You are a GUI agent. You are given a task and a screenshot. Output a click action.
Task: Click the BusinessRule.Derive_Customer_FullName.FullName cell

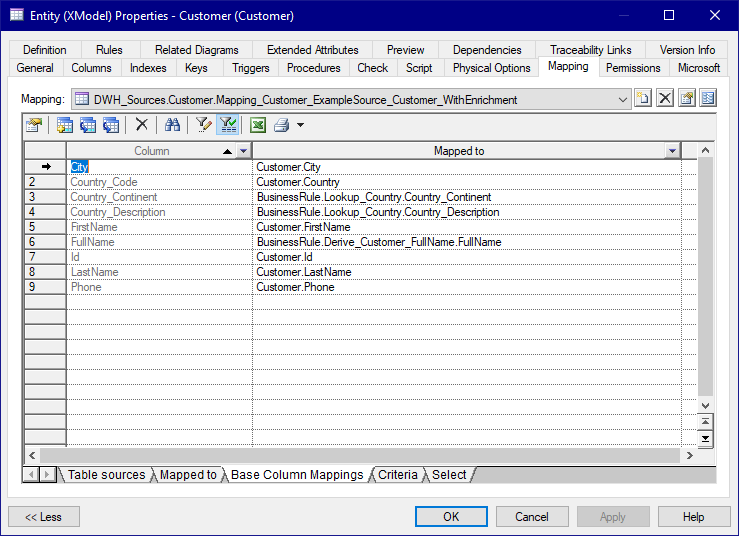click(x=467, y=242)
